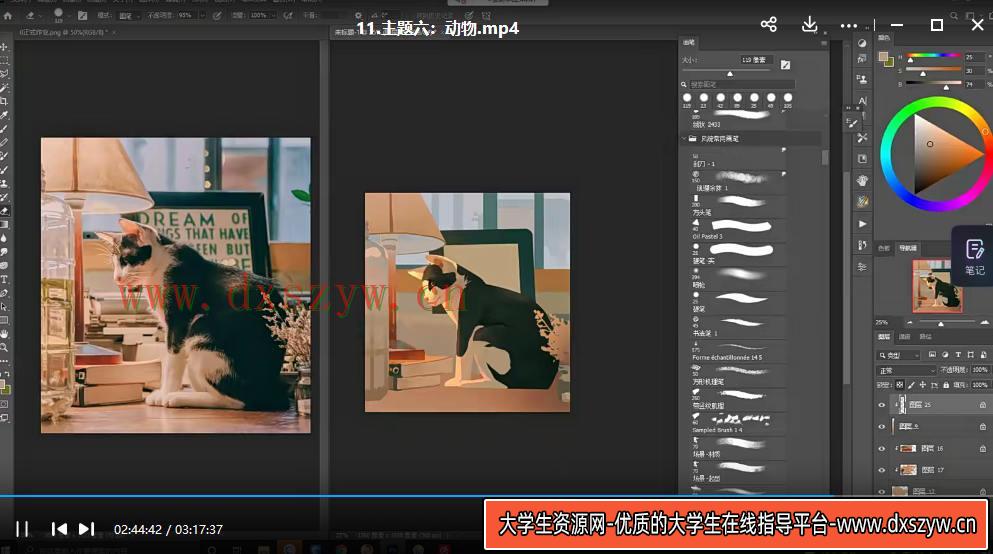The width and height of the screenshot is (993, 554).
Task: Download the video with download icon
Action: [x=809, y=25]
